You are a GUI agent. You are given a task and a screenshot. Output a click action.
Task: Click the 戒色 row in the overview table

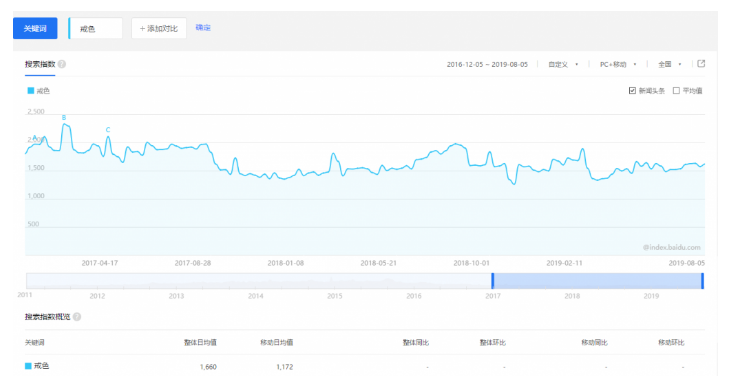365,366
